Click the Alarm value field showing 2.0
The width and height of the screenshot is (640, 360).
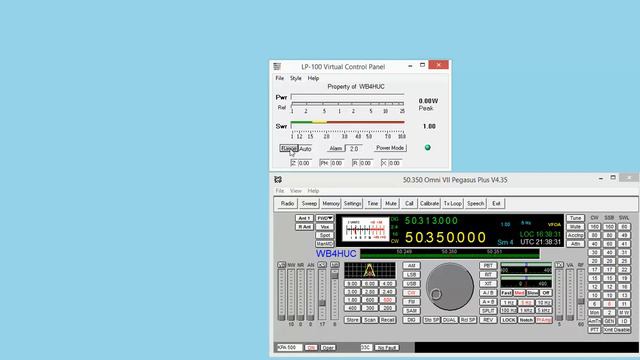tap(354, 149)
